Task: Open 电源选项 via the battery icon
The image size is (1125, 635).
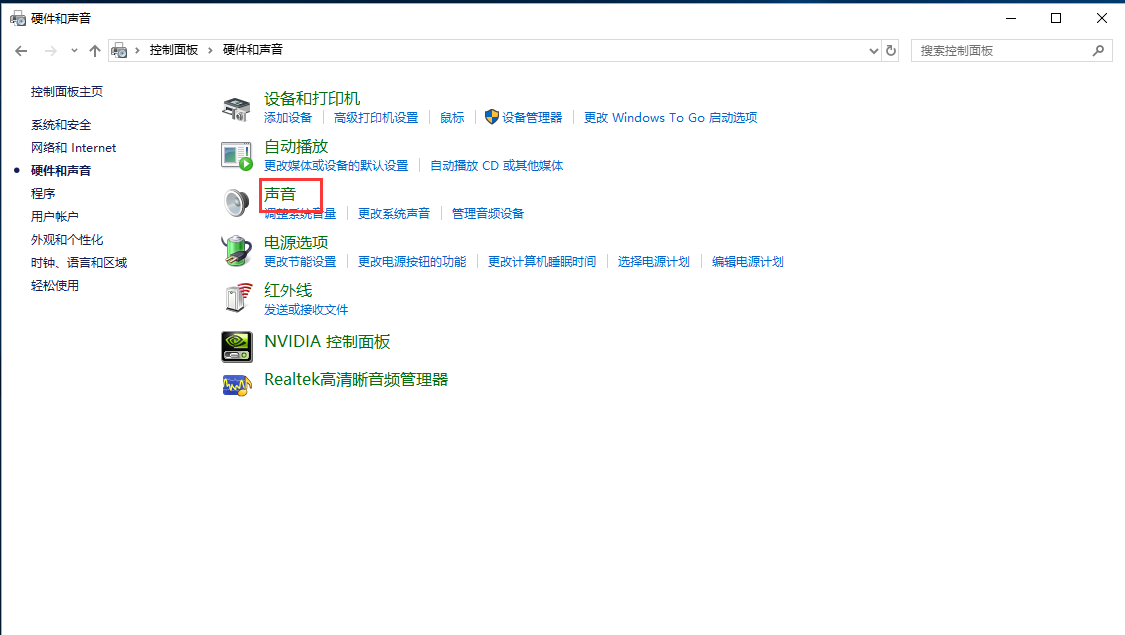Action: pyautogui.click(x=236, y=250)
